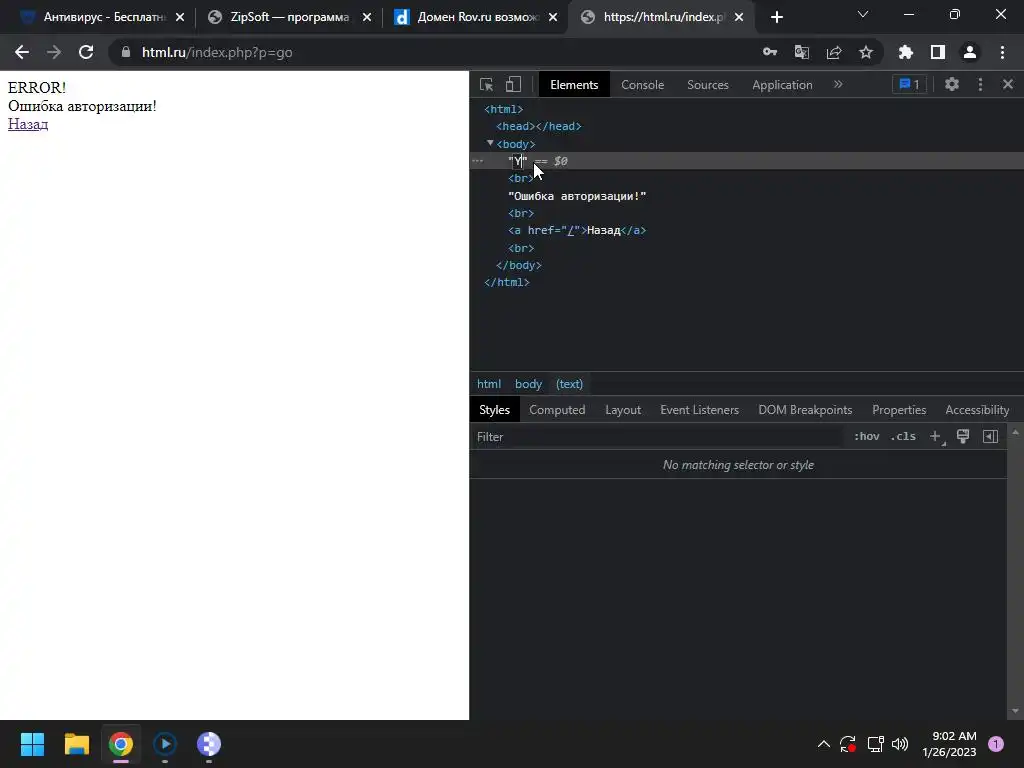This screenshot has height=768, width=1024.
Task: Click the browser forward arrow
Action: [x=54, y=52]
